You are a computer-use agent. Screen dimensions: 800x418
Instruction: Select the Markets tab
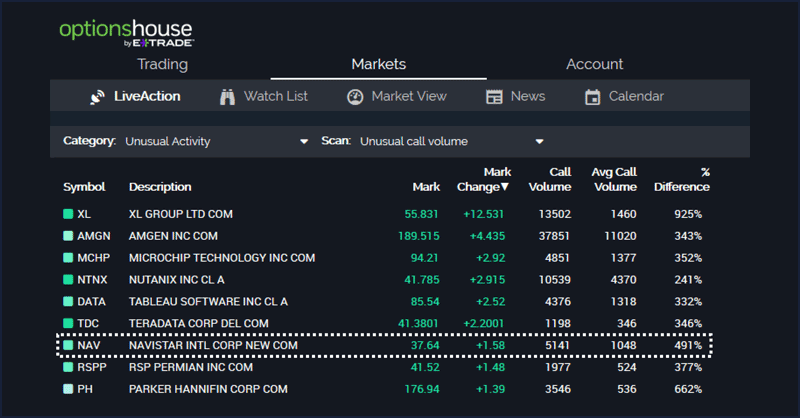(378, 64)
